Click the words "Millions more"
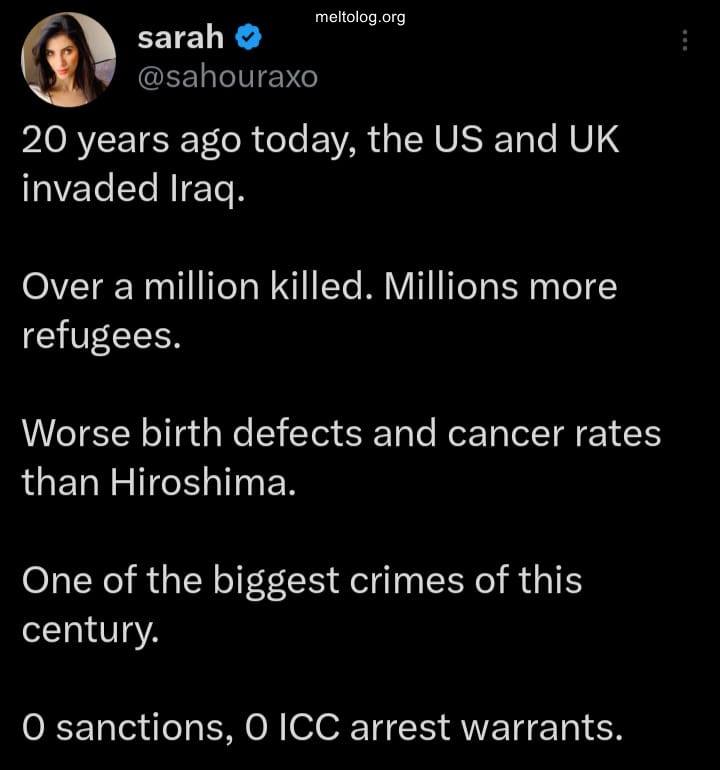Screen dimensions: 720x770 (501, 287)
